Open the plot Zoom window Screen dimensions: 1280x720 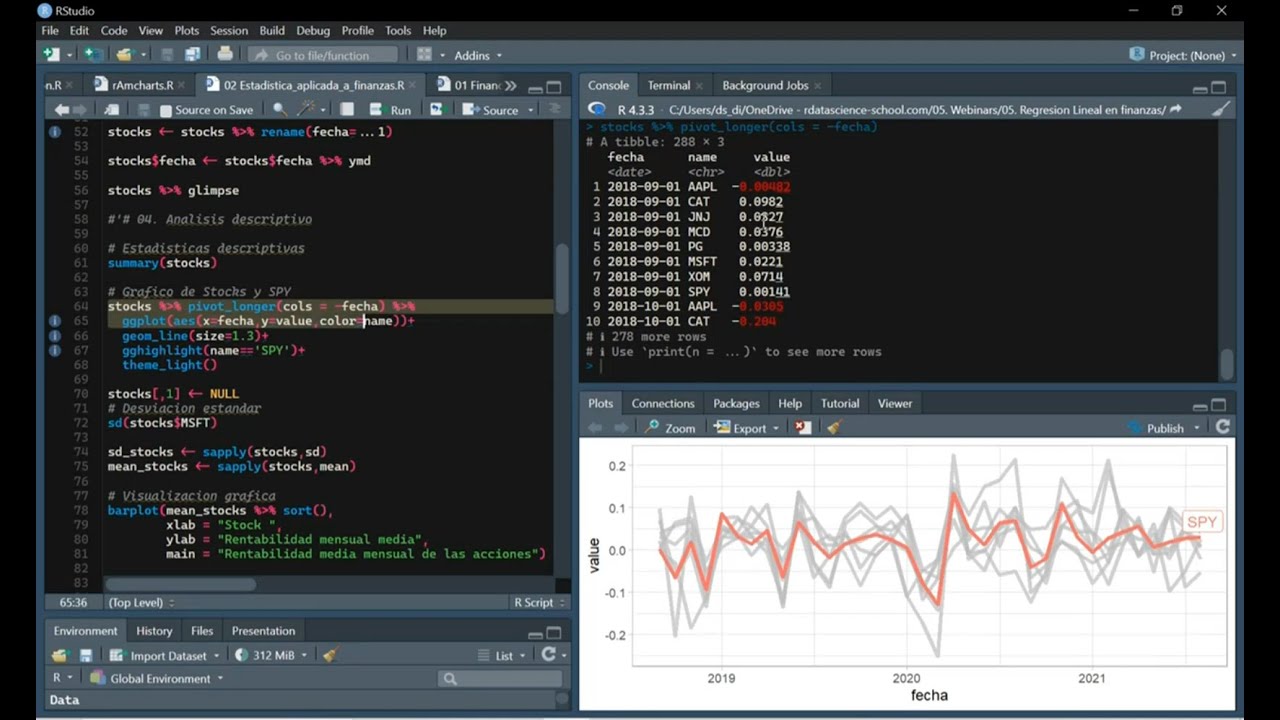(x=670, y=428)
